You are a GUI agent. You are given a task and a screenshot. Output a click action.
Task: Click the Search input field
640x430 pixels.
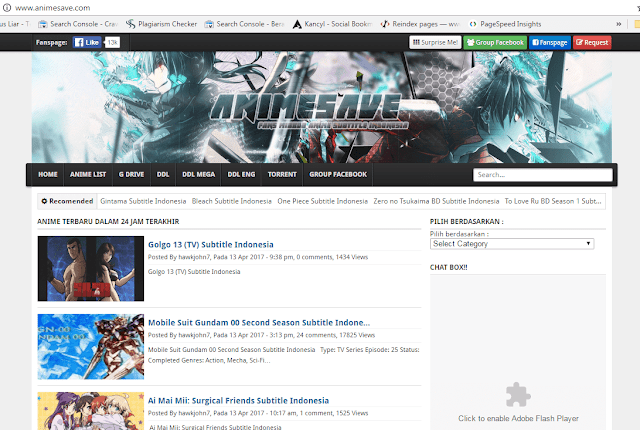point(542,175)
